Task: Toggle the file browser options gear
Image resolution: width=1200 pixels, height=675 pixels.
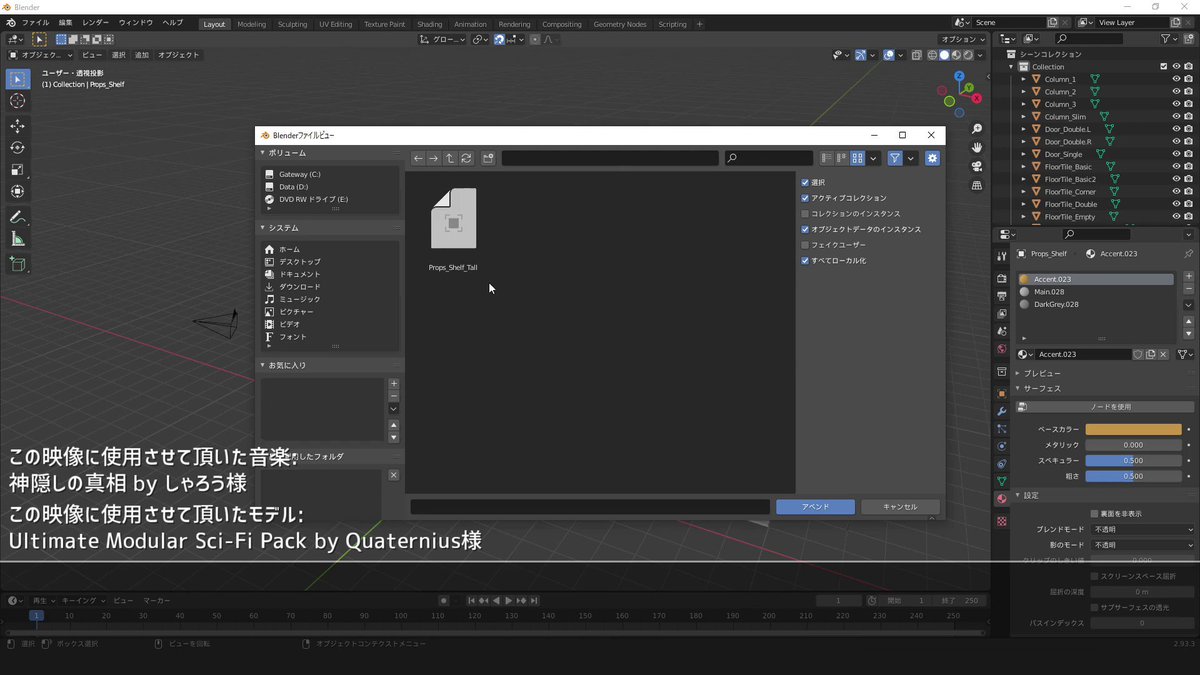Action: [x=932, y=158]
